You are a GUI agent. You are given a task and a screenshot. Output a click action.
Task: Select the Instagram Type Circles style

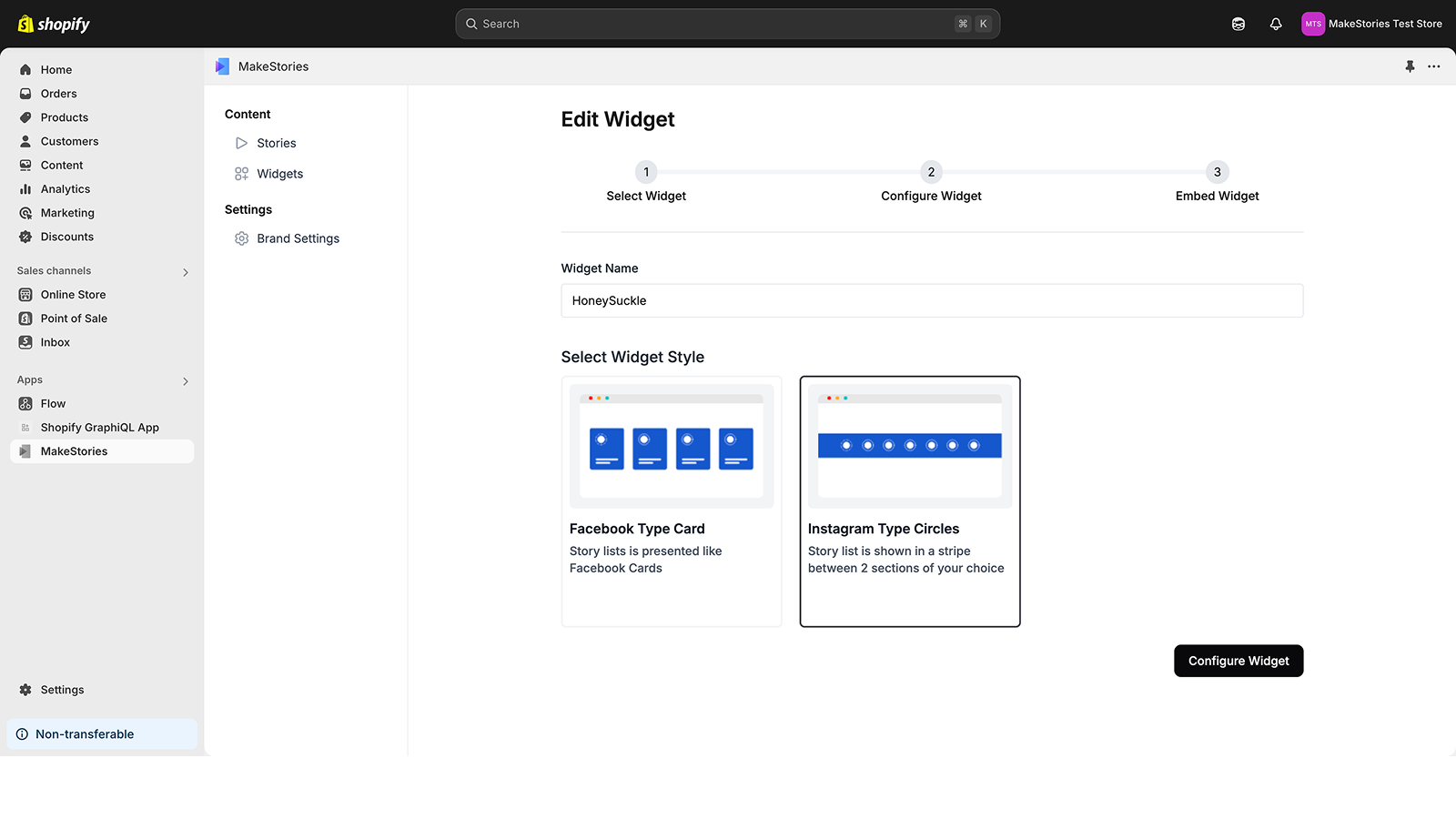pos(909,501)
